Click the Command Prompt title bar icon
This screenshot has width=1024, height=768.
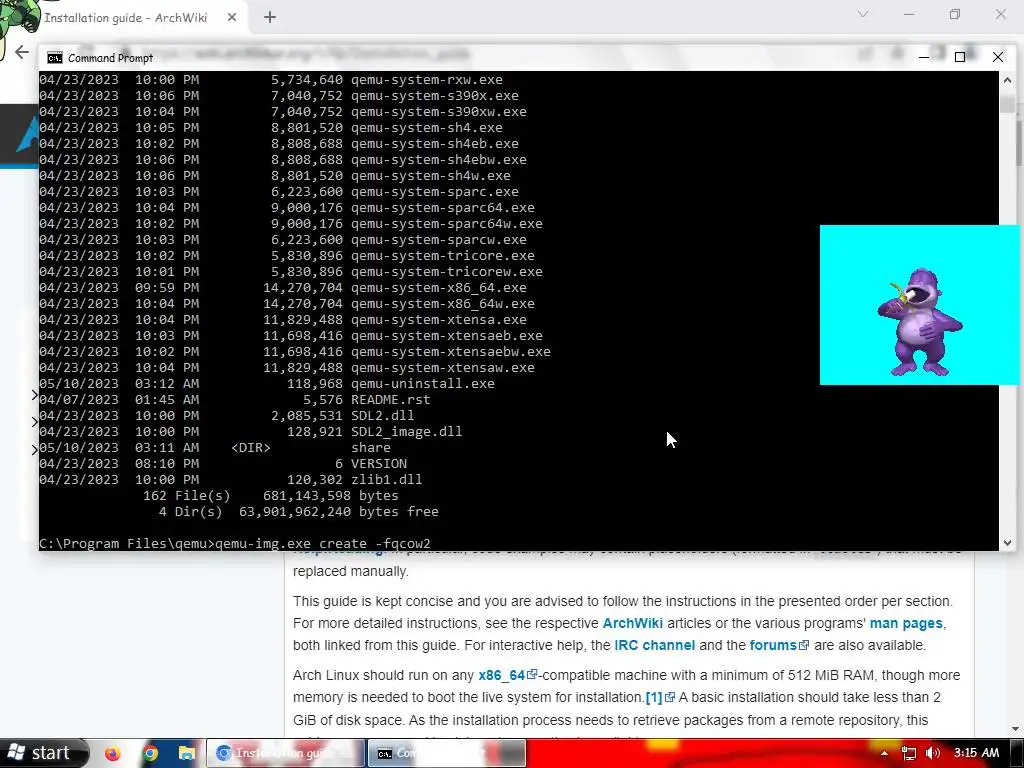point(55,57)
